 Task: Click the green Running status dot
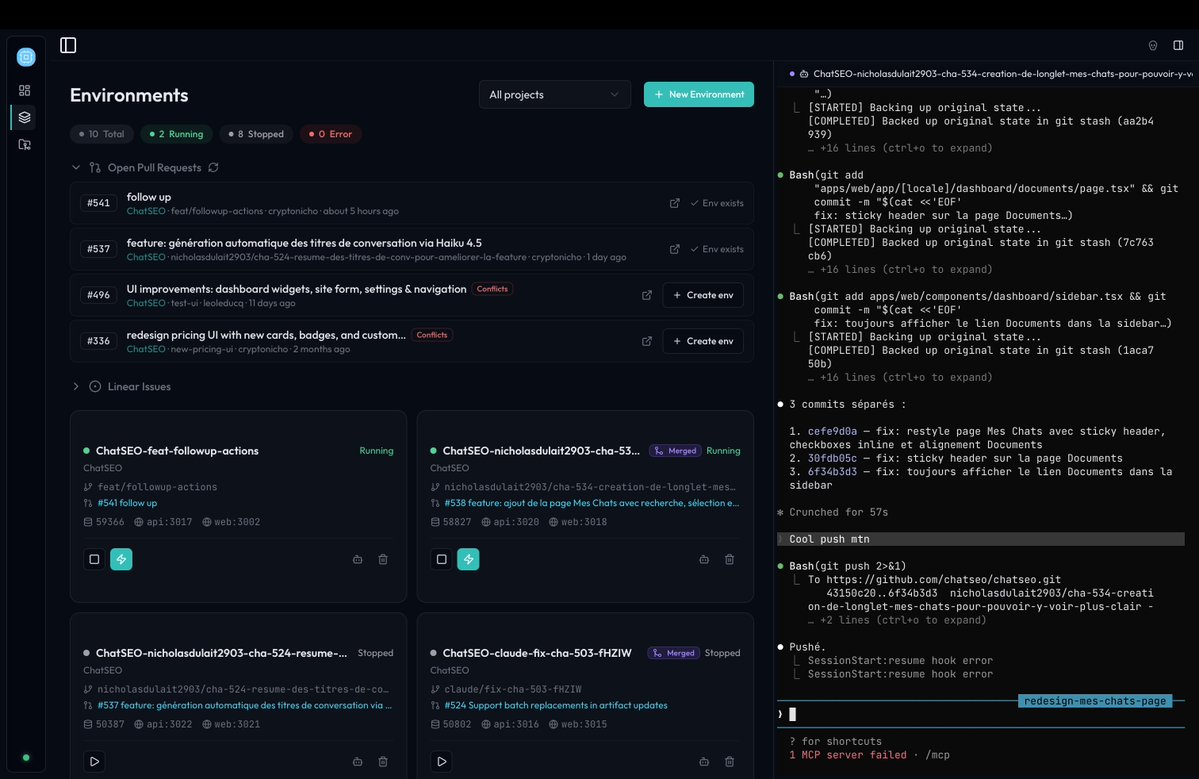click(x=86, y=450)
